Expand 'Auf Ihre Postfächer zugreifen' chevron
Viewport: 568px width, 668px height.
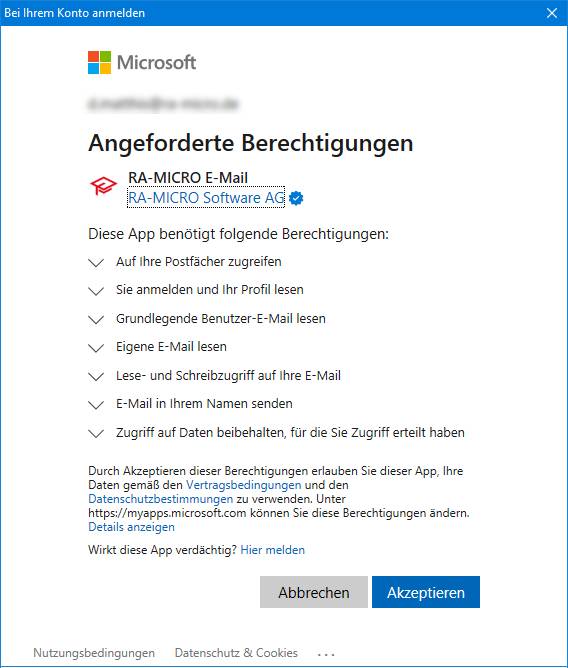click(x=96, y=262)
